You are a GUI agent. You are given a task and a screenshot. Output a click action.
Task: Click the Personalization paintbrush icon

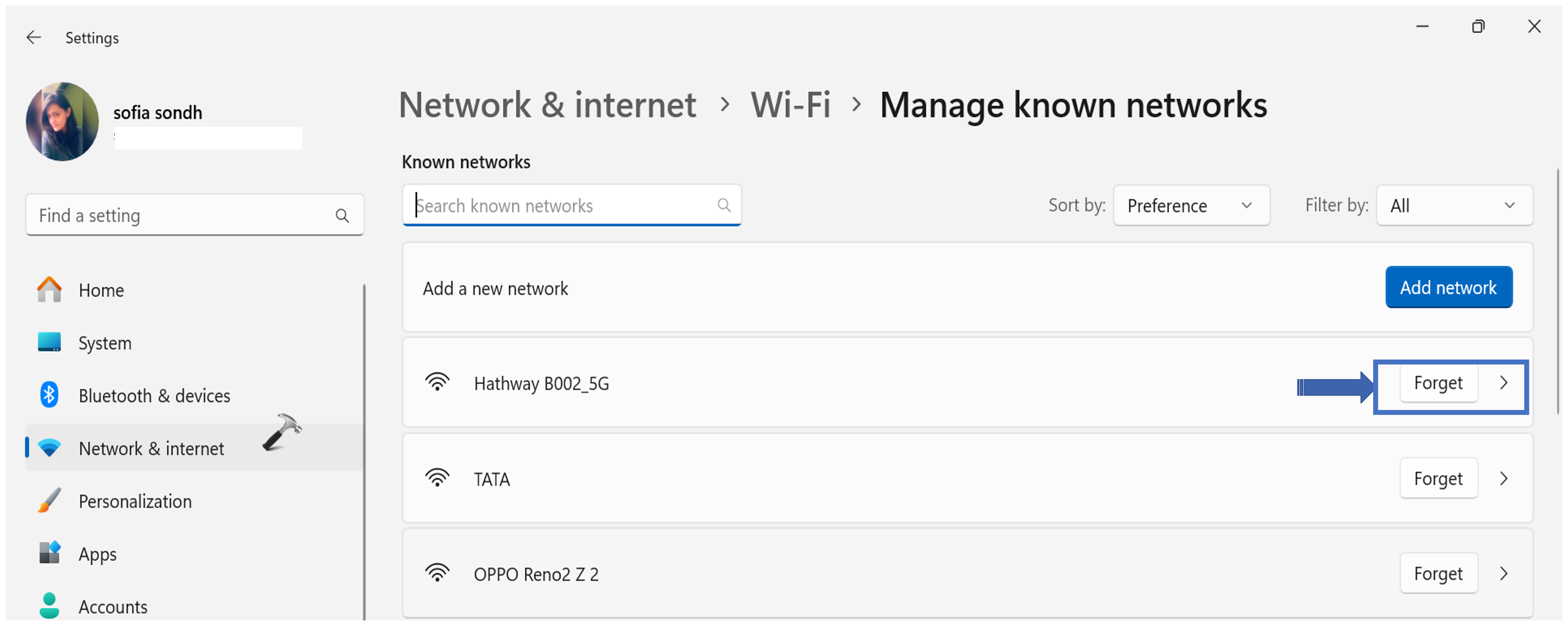tap(49, 501)
